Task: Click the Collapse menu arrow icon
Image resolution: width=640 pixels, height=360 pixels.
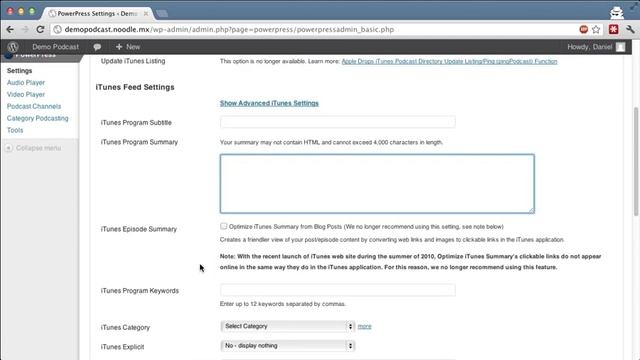Action: 9,148
